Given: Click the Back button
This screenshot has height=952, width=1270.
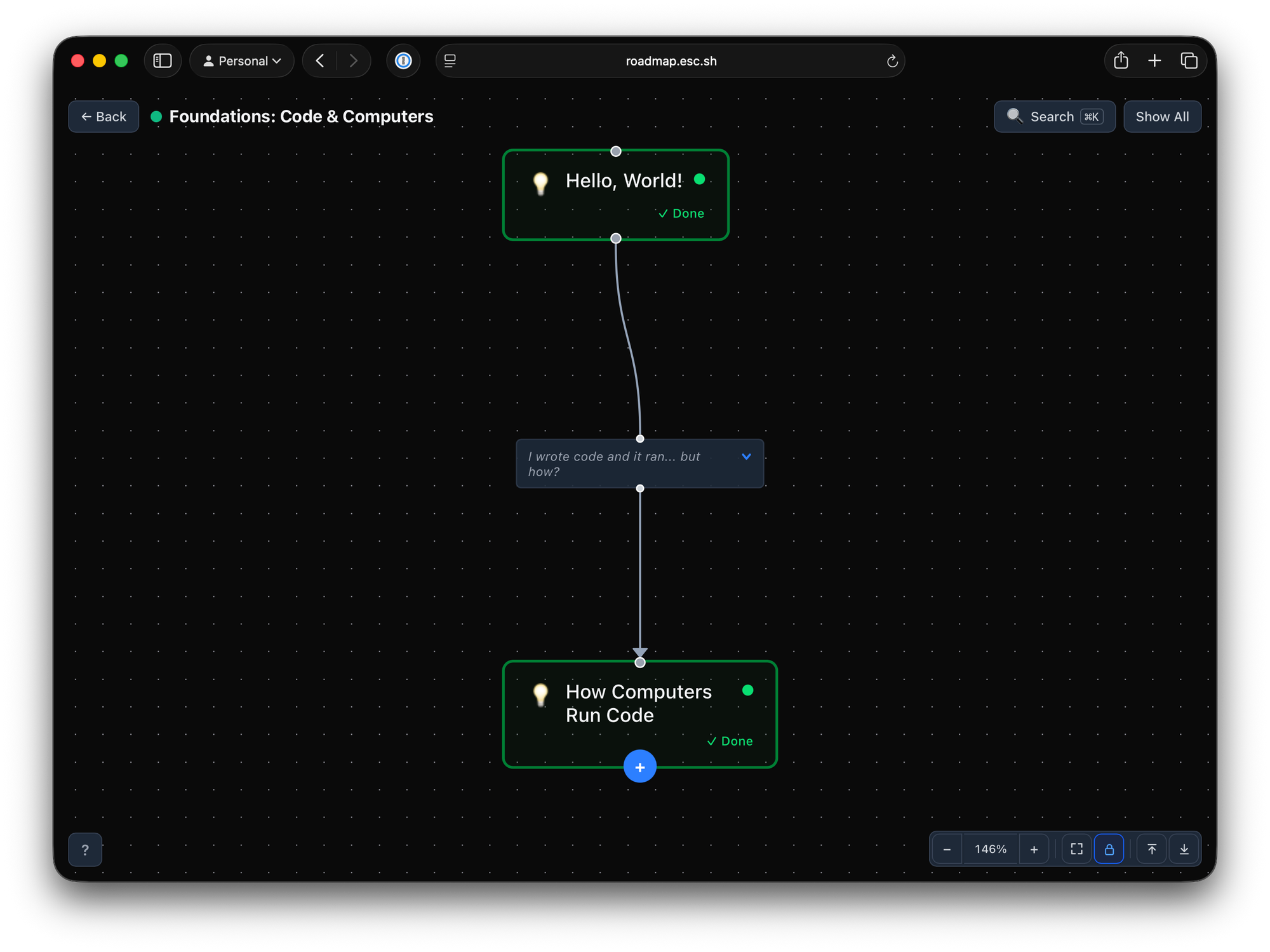Looking at the screenshot, I should 104,117.
